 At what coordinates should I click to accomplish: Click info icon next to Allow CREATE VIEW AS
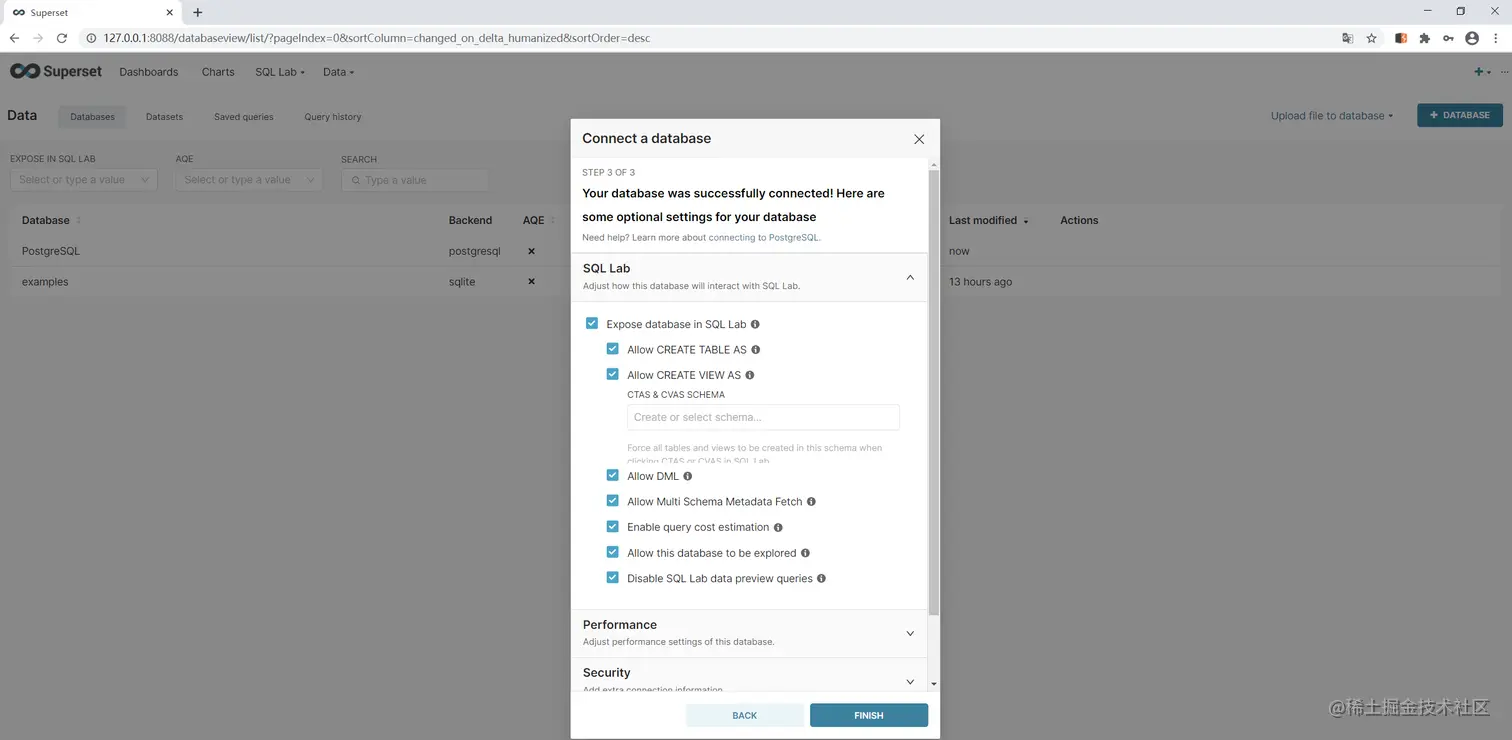click(750, 375)
